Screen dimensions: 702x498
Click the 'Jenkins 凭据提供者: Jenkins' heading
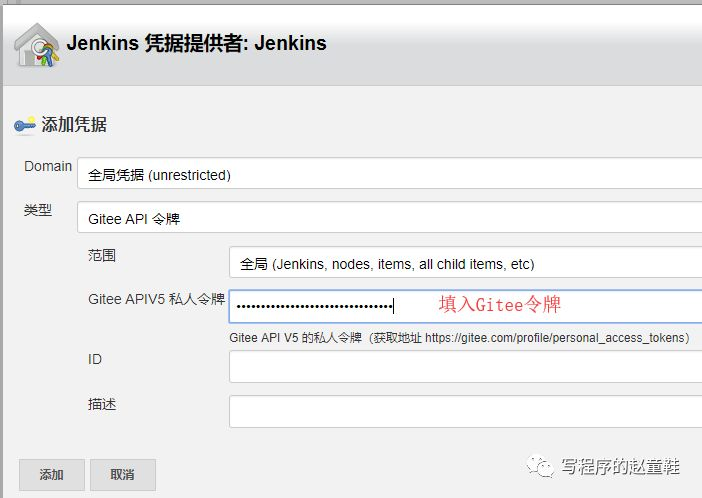pyautogui.click(x=197, y=43)
